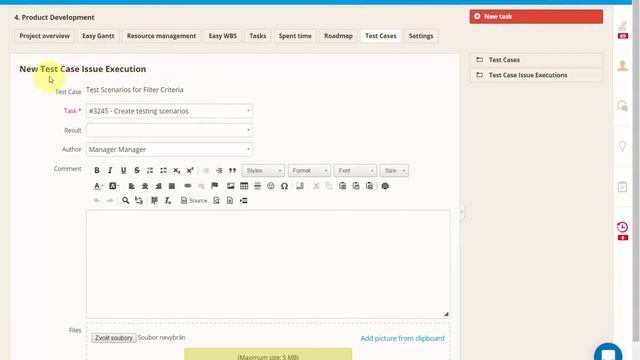Toggle underline formatting in comment editor
Image resolution: width=640 pixels, height=360 pixels.
coord(123,170)
